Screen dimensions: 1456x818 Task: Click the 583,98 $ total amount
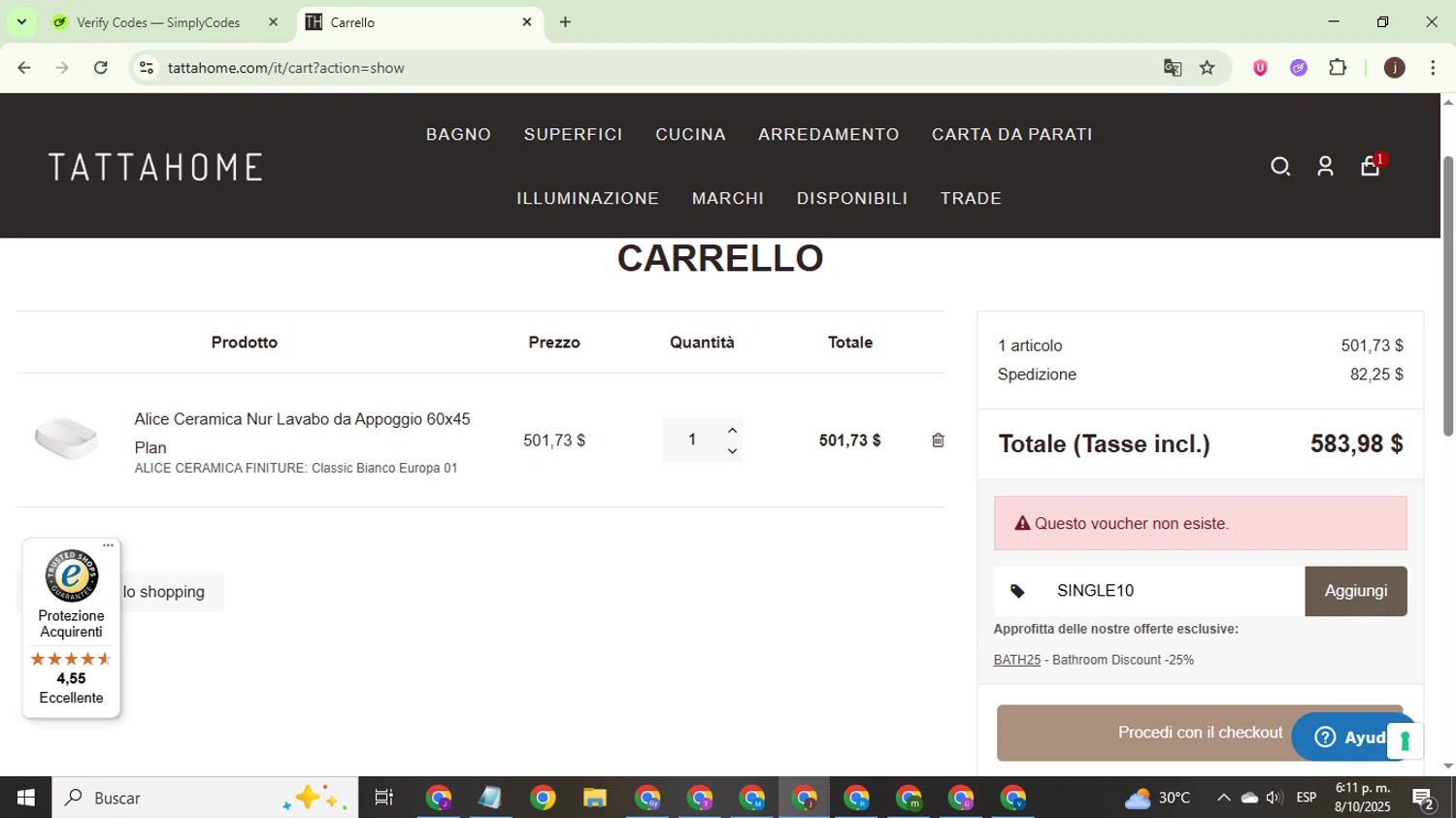pyautogui.click(x=1356, y=444)
